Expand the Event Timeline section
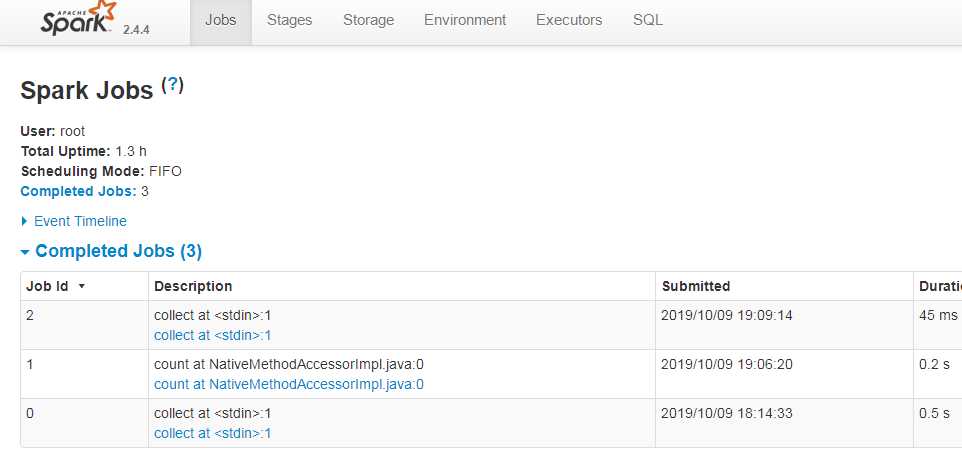The width and height of the screenshot is (962, 450). coord(74,221)
